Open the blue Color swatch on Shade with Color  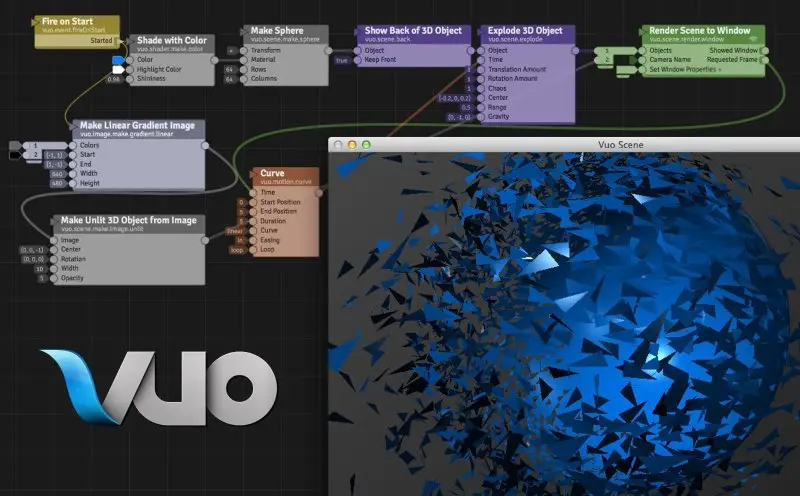tap(118, 60)
